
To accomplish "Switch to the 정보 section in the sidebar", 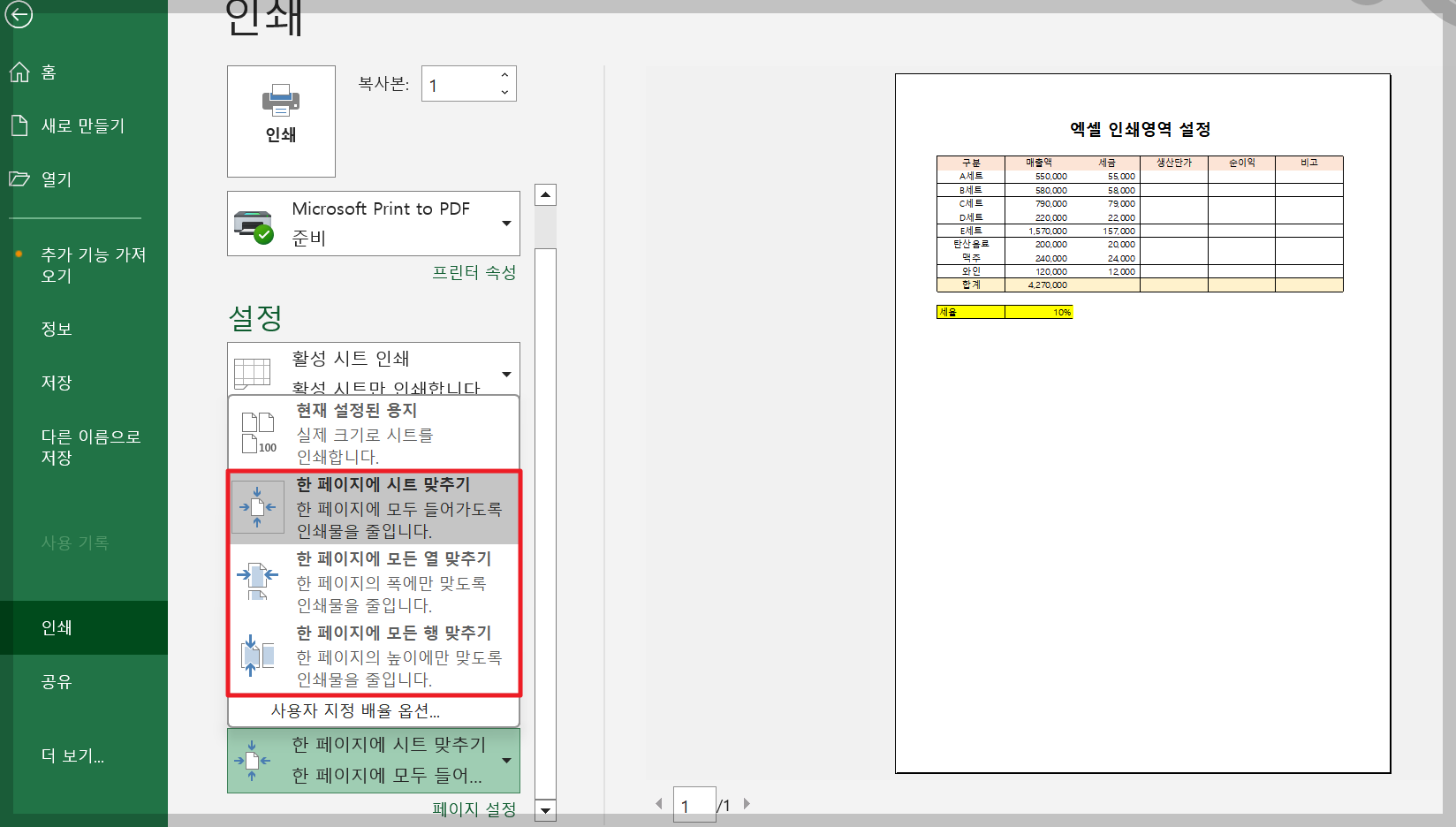I will pos(56,328).
